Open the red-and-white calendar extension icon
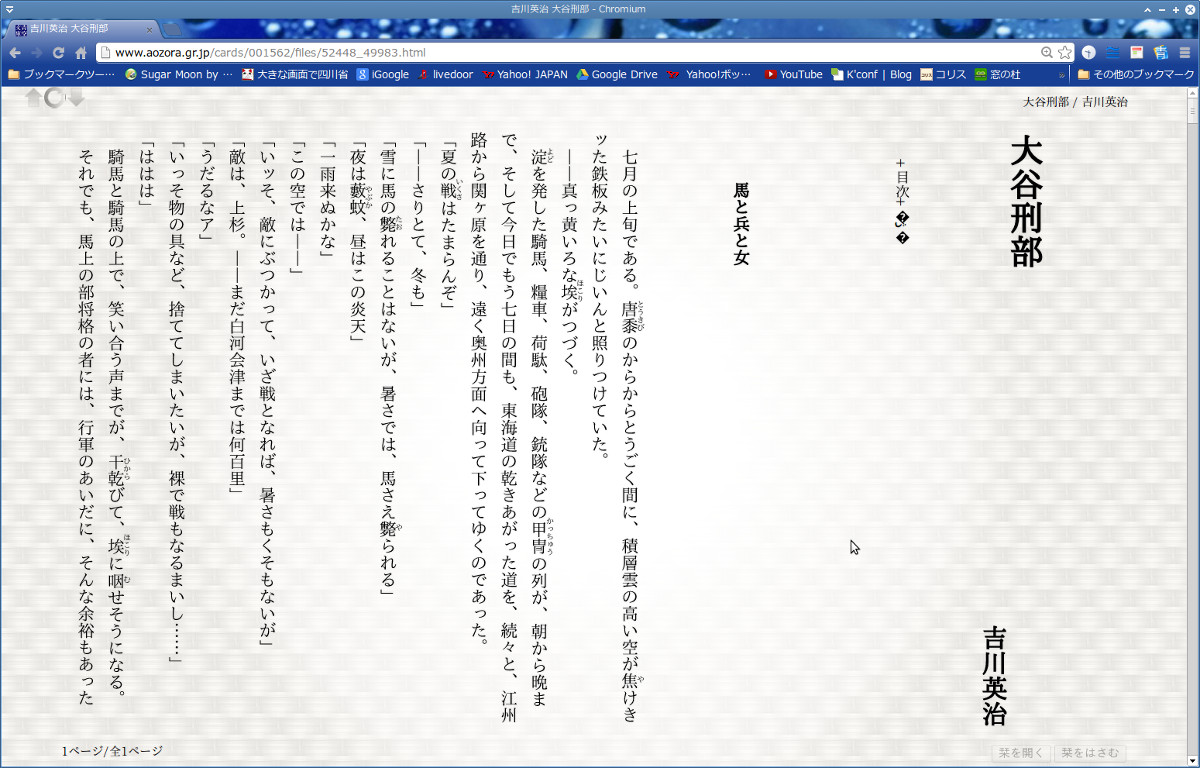The height and width of the screenshot is (768, 1200). click(x=1137, y=52)
